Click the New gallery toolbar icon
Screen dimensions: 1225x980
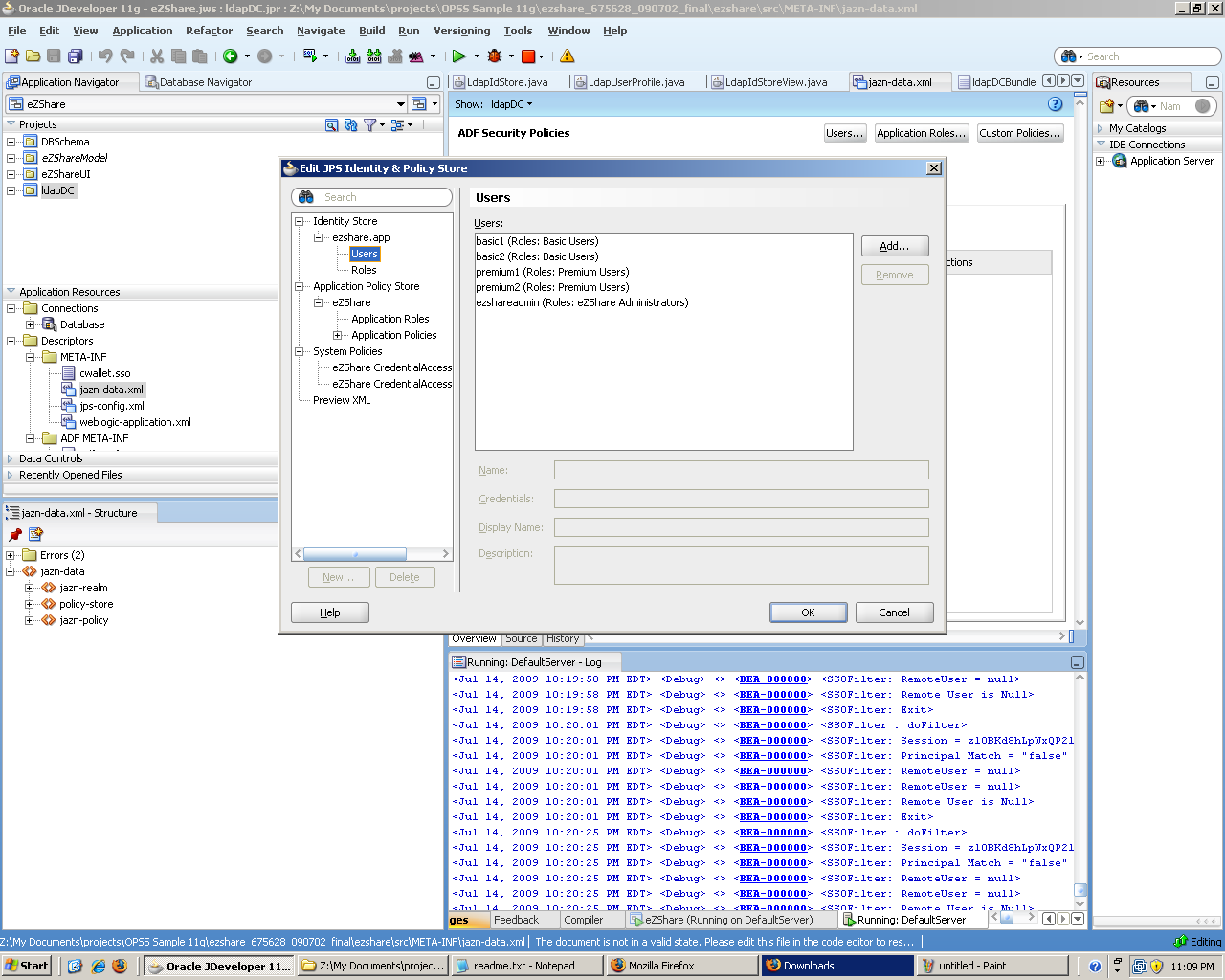tap(12, 56)
